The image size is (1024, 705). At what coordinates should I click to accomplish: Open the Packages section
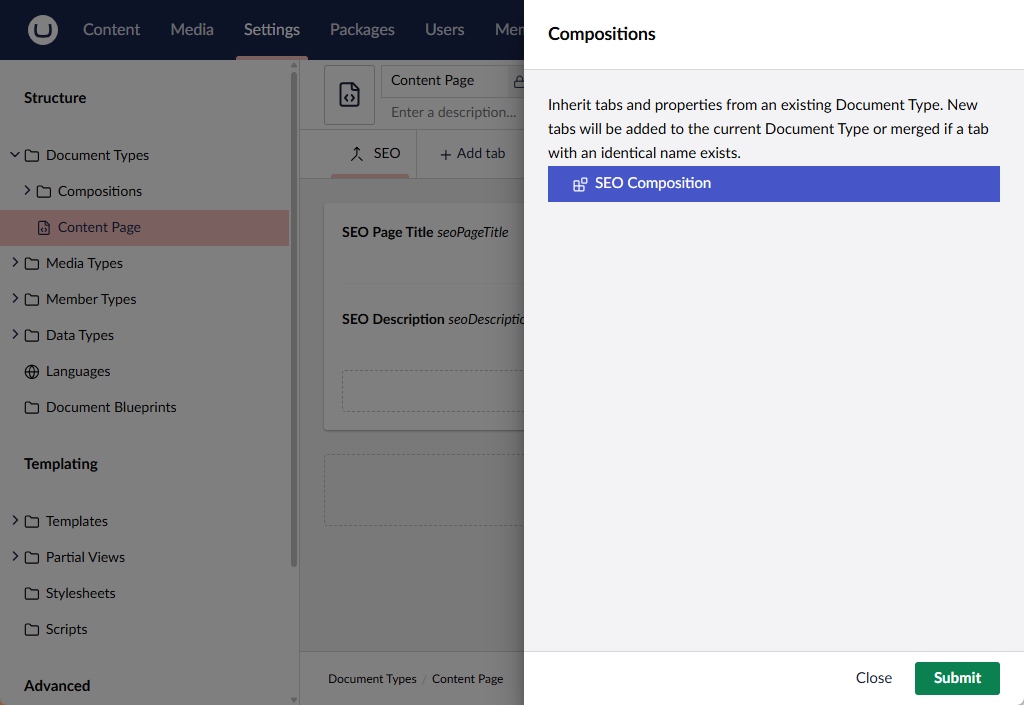pyautogui.click(x=362, y=30)
